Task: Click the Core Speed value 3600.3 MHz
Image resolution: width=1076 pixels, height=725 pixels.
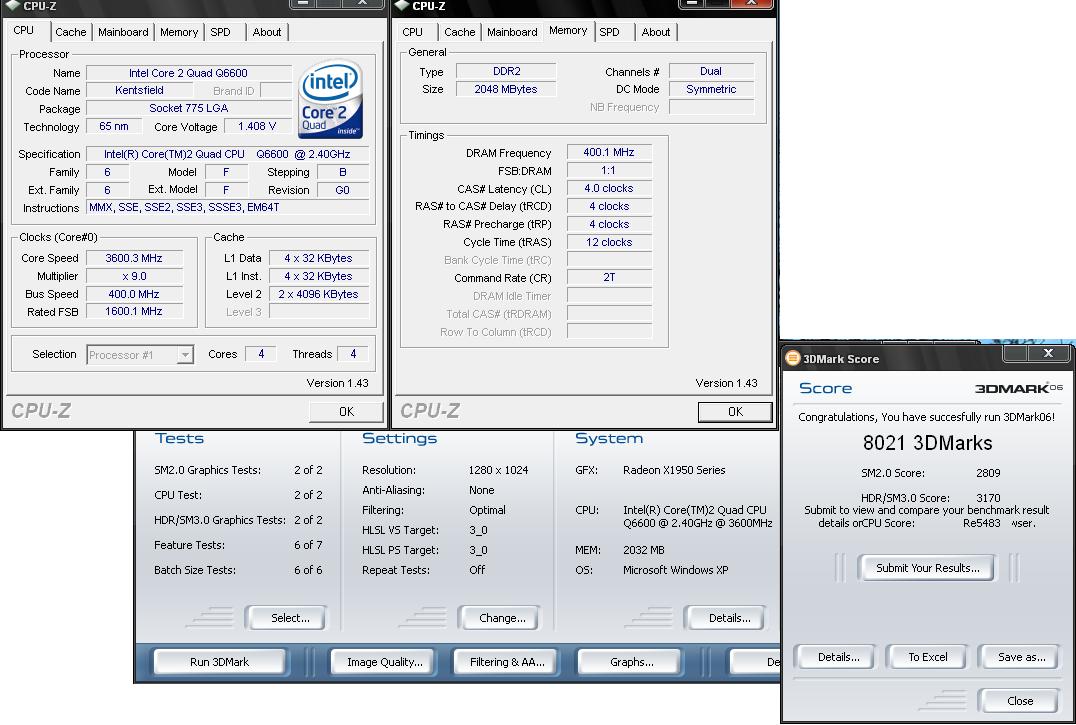Action: (x=134, y=258)
